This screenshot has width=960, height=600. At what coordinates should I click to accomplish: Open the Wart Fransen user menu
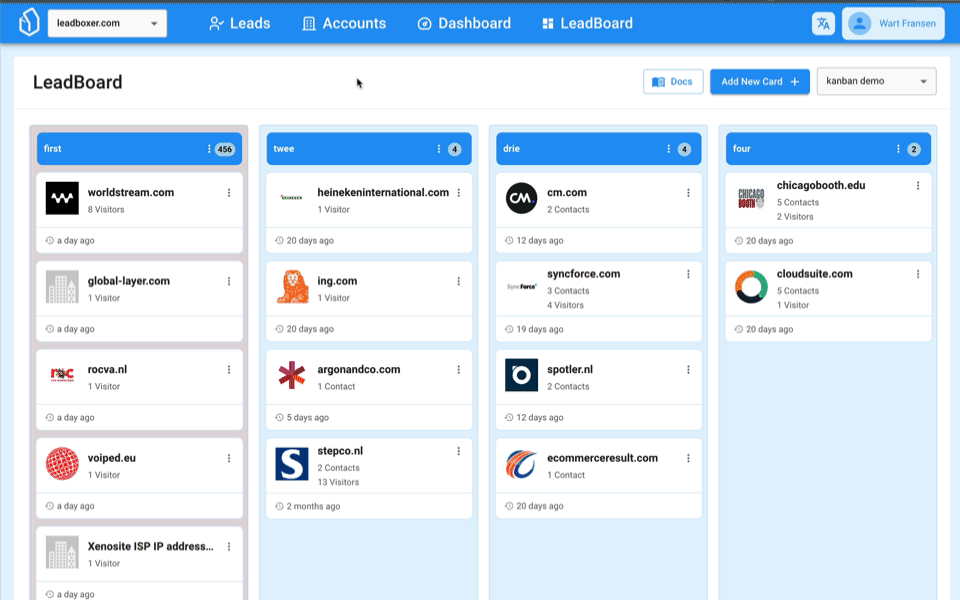893,23
